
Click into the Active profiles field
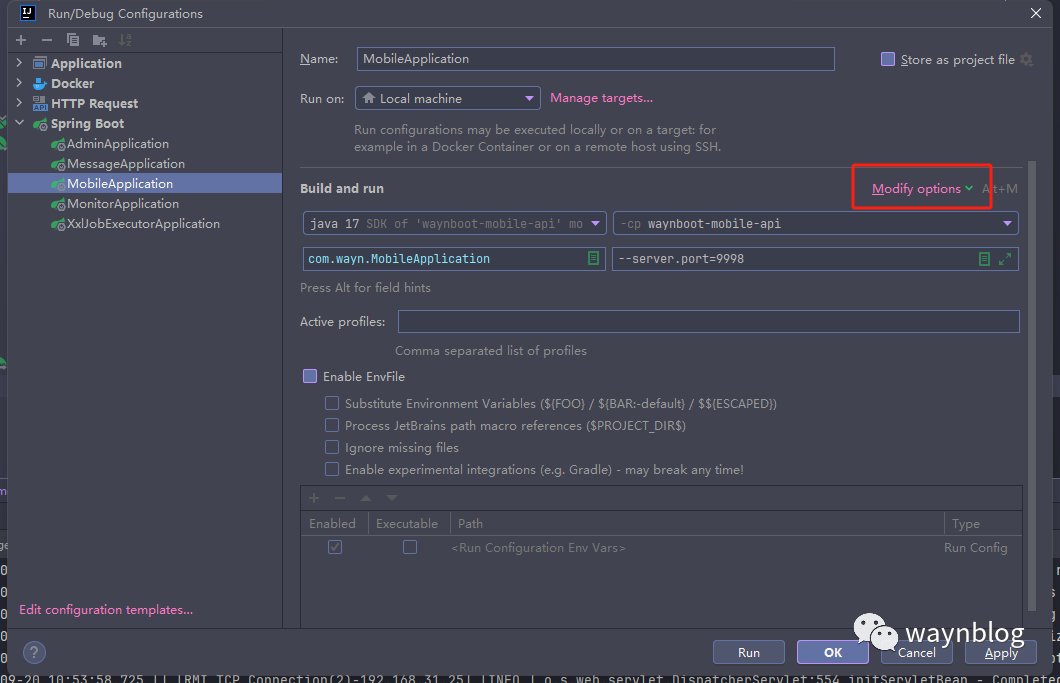pyautogui.click(x=708, y=321)
